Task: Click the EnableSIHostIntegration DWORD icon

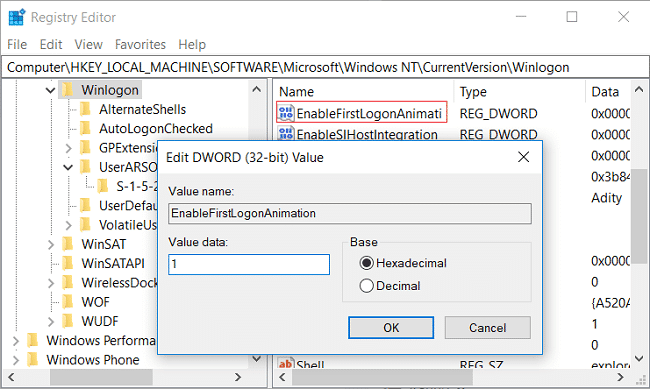Action: pos(286,134)
